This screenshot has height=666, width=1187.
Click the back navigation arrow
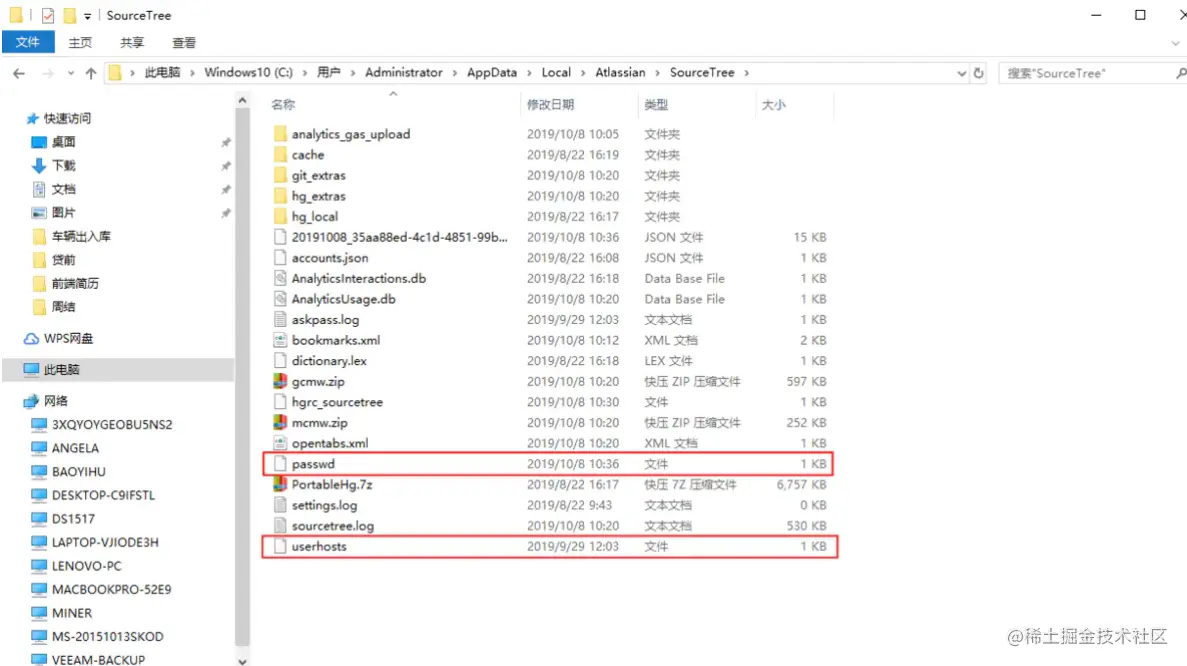(x=18, y=72)
